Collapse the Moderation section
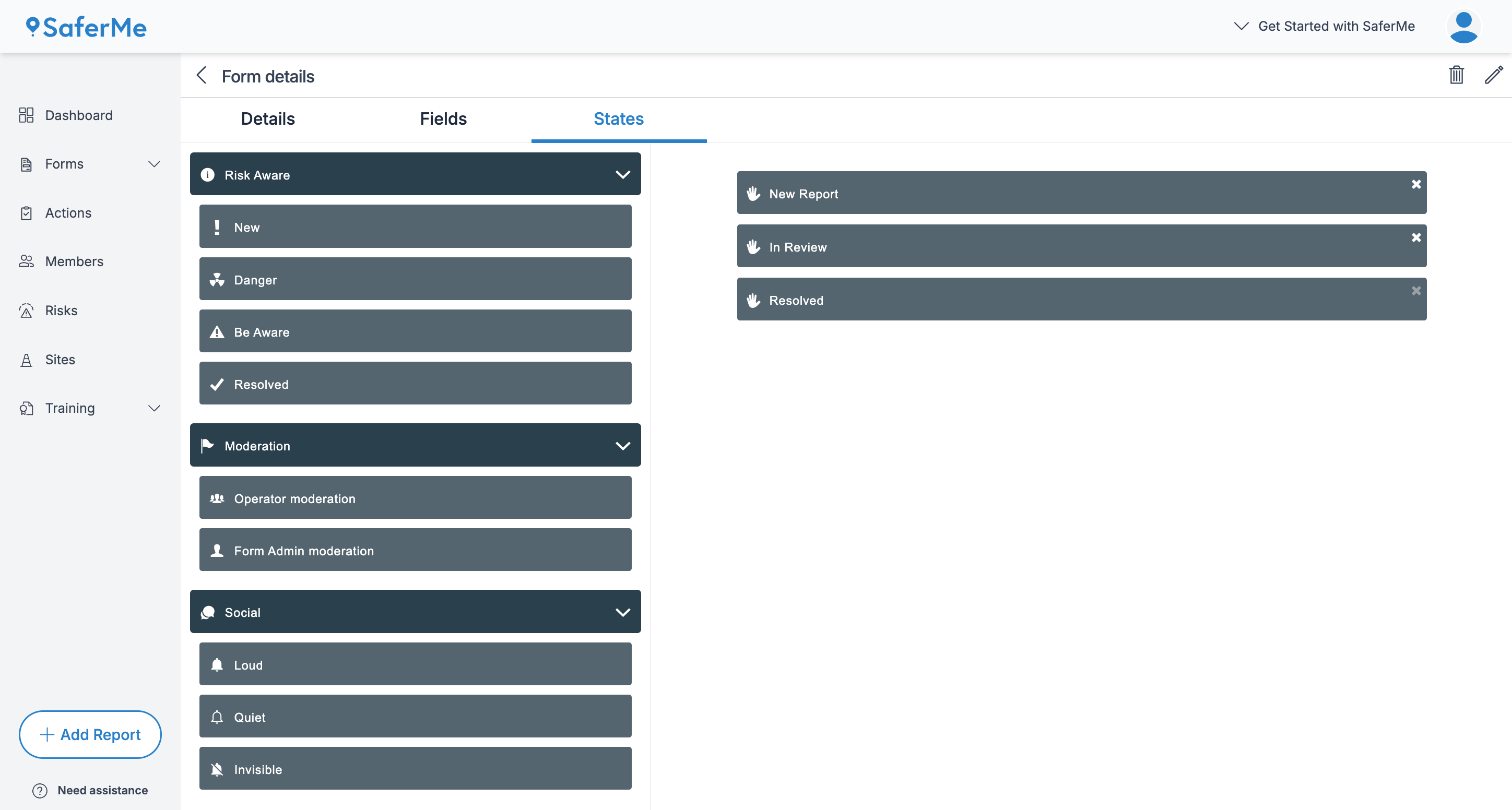The width and height of the screenshot is (1512, 810). pos(622,446)
